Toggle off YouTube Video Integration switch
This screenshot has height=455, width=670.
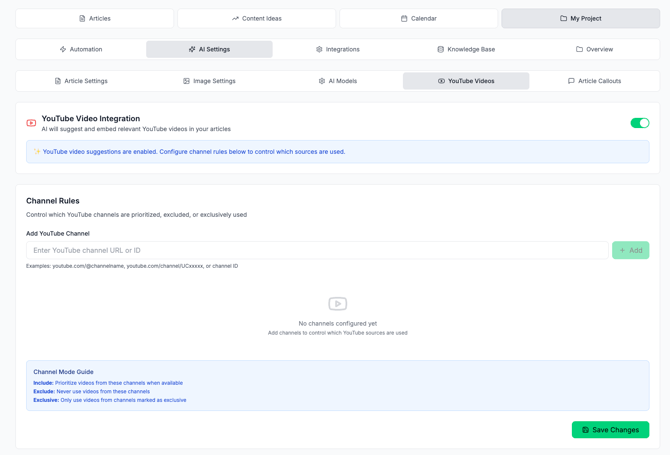click(x=639, y=123)
